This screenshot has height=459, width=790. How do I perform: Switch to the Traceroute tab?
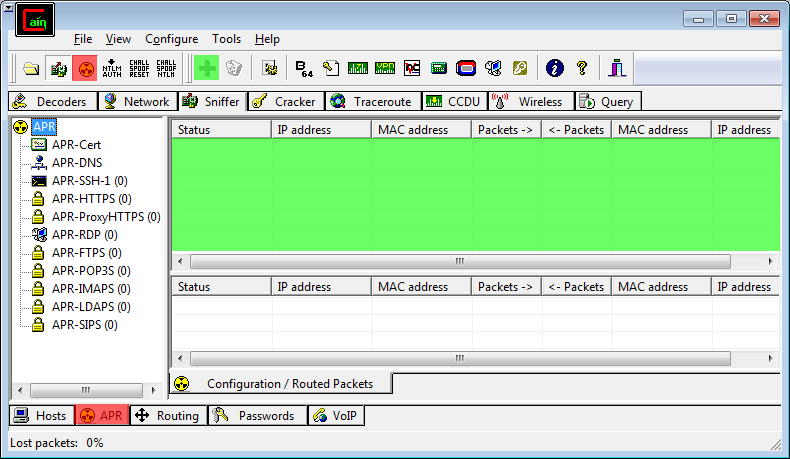coord(373,101)
